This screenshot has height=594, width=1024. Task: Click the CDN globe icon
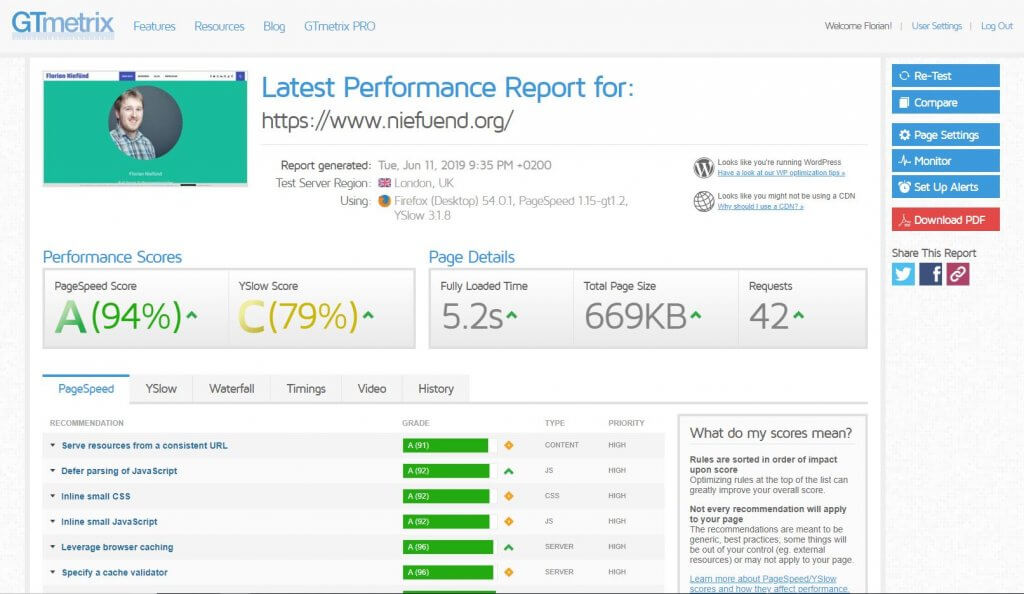pos(703,201)
